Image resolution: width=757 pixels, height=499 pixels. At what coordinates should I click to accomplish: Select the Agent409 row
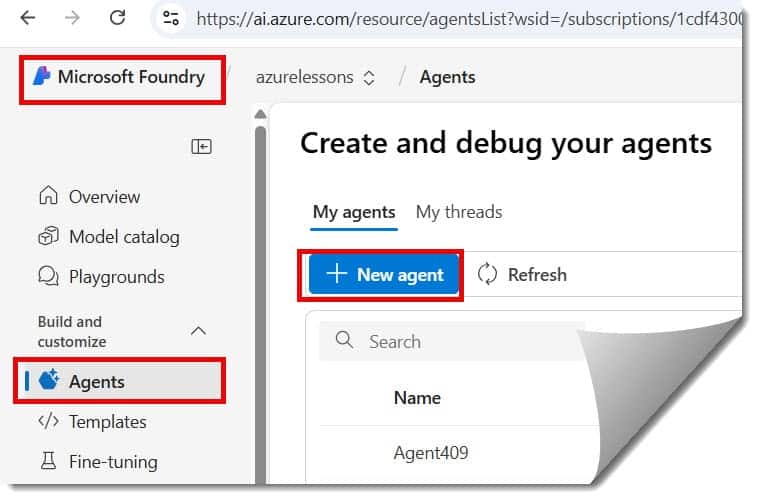(x=431, y=453)
